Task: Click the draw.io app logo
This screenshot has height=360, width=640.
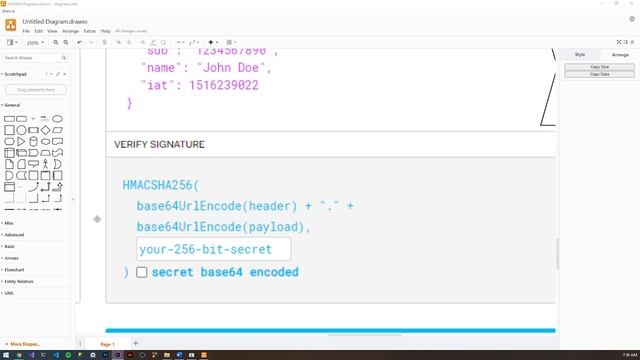Action: [11, 25]
